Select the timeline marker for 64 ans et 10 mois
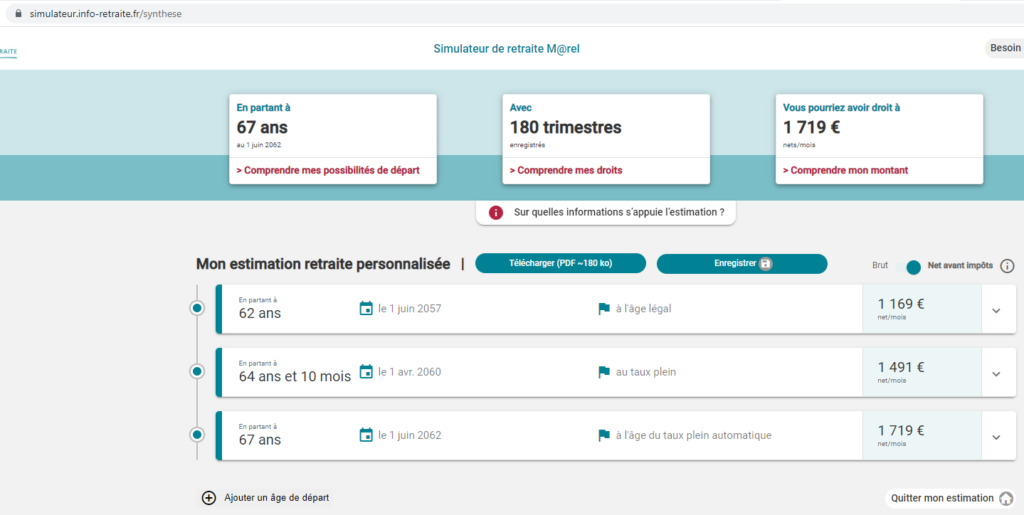The image size is (1024, 515). tap(197, 371)
